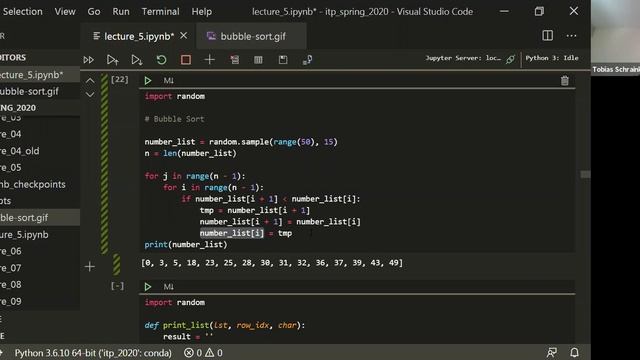640x360 pixels.
Task: Add a new cell with toolbar plus
Action: [x=209, y=60]
